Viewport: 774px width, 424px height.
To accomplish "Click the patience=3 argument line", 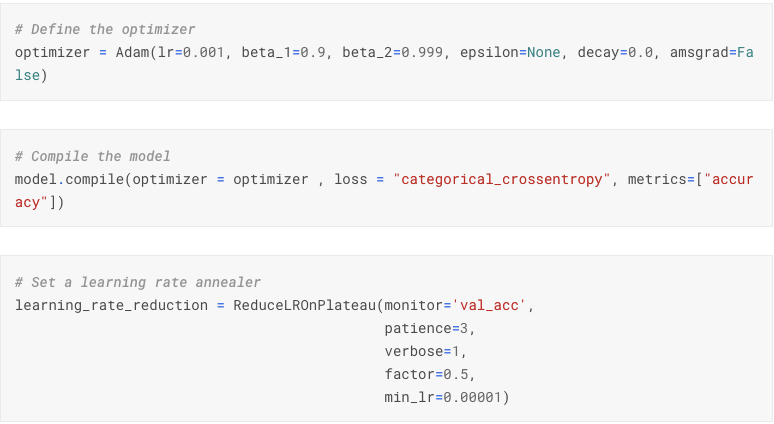I will [x=429, y=329].
